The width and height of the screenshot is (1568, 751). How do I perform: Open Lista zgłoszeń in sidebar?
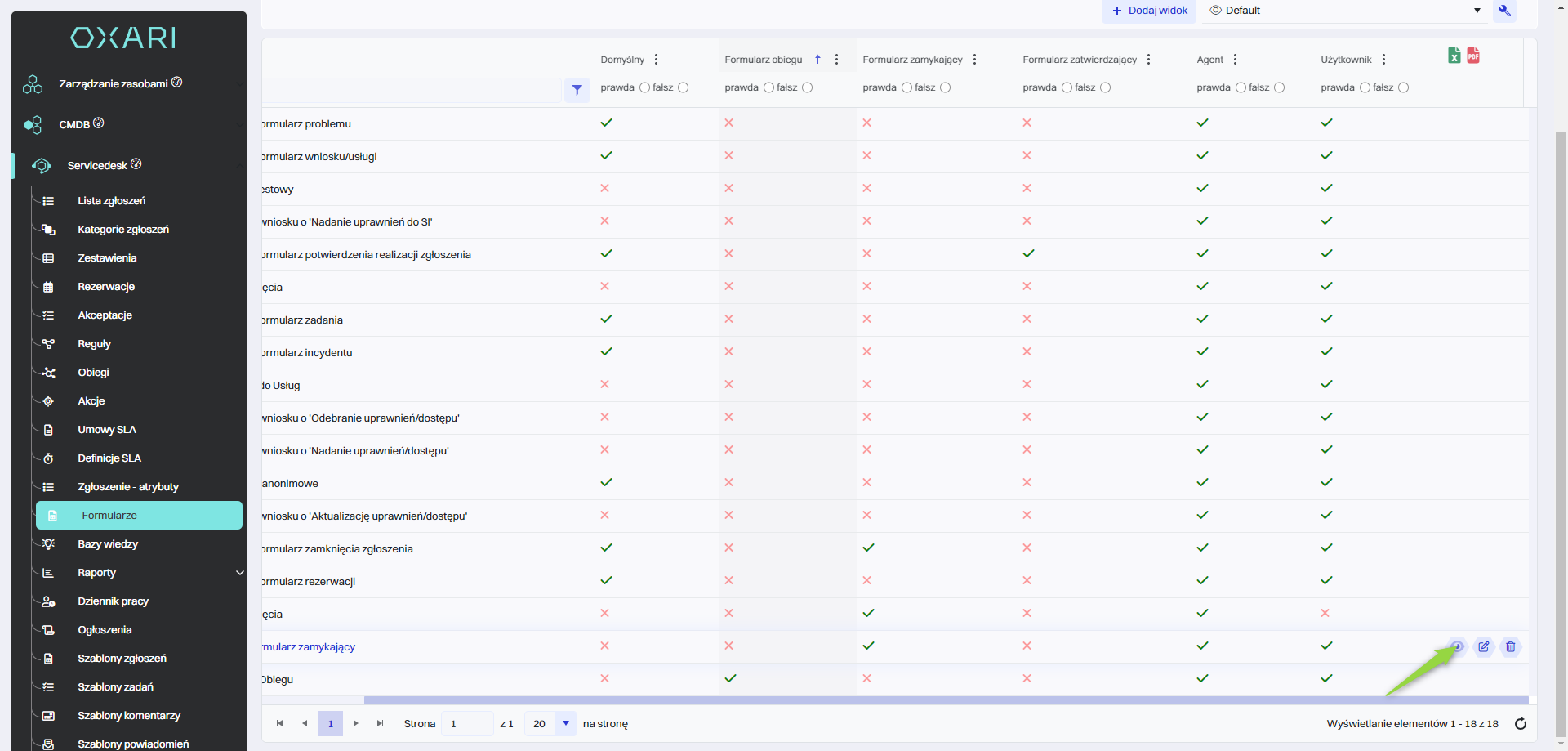pos(112,201)
